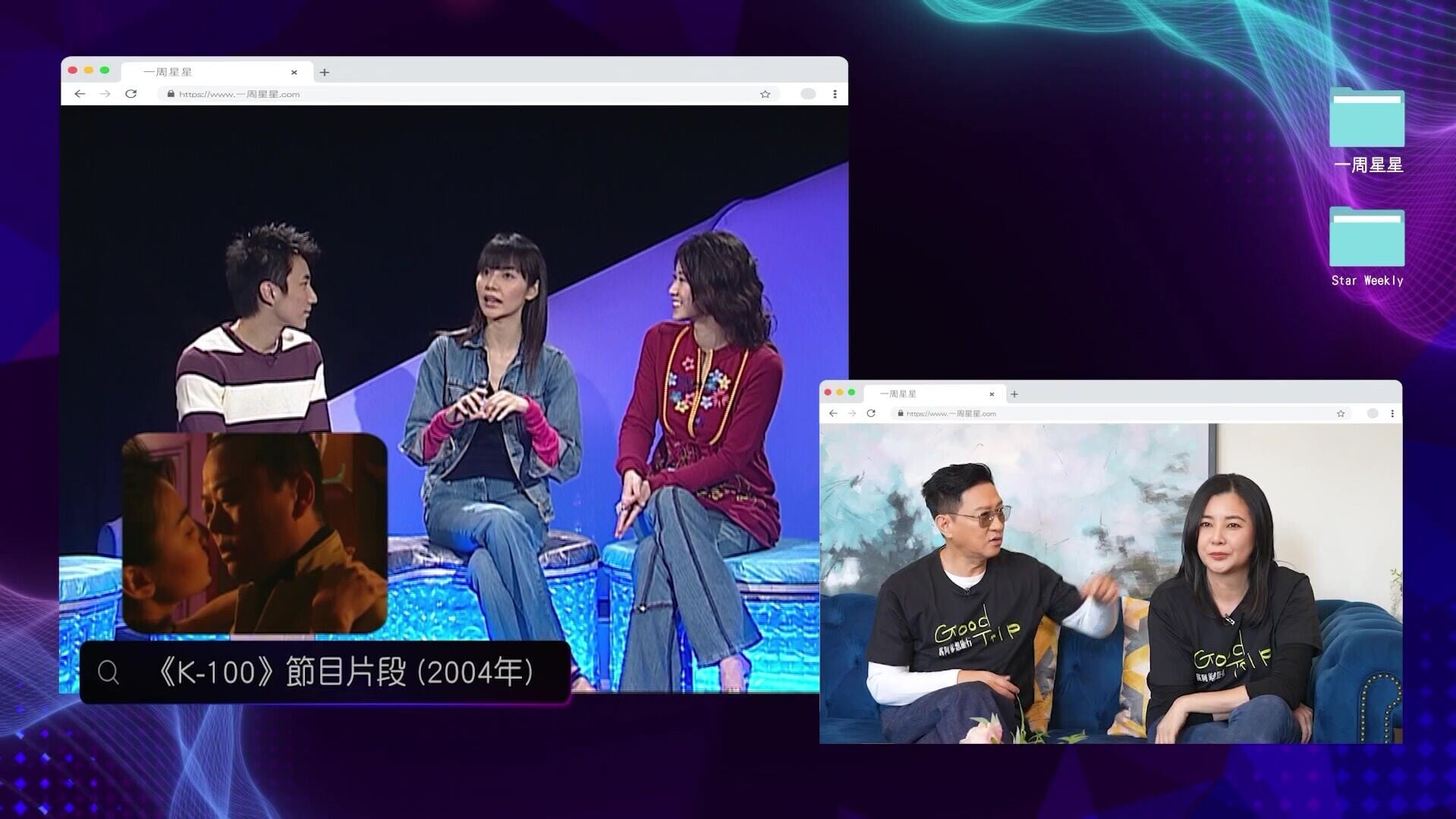Open the three-dot menu in the small browser window

[x=1392, y=413]
